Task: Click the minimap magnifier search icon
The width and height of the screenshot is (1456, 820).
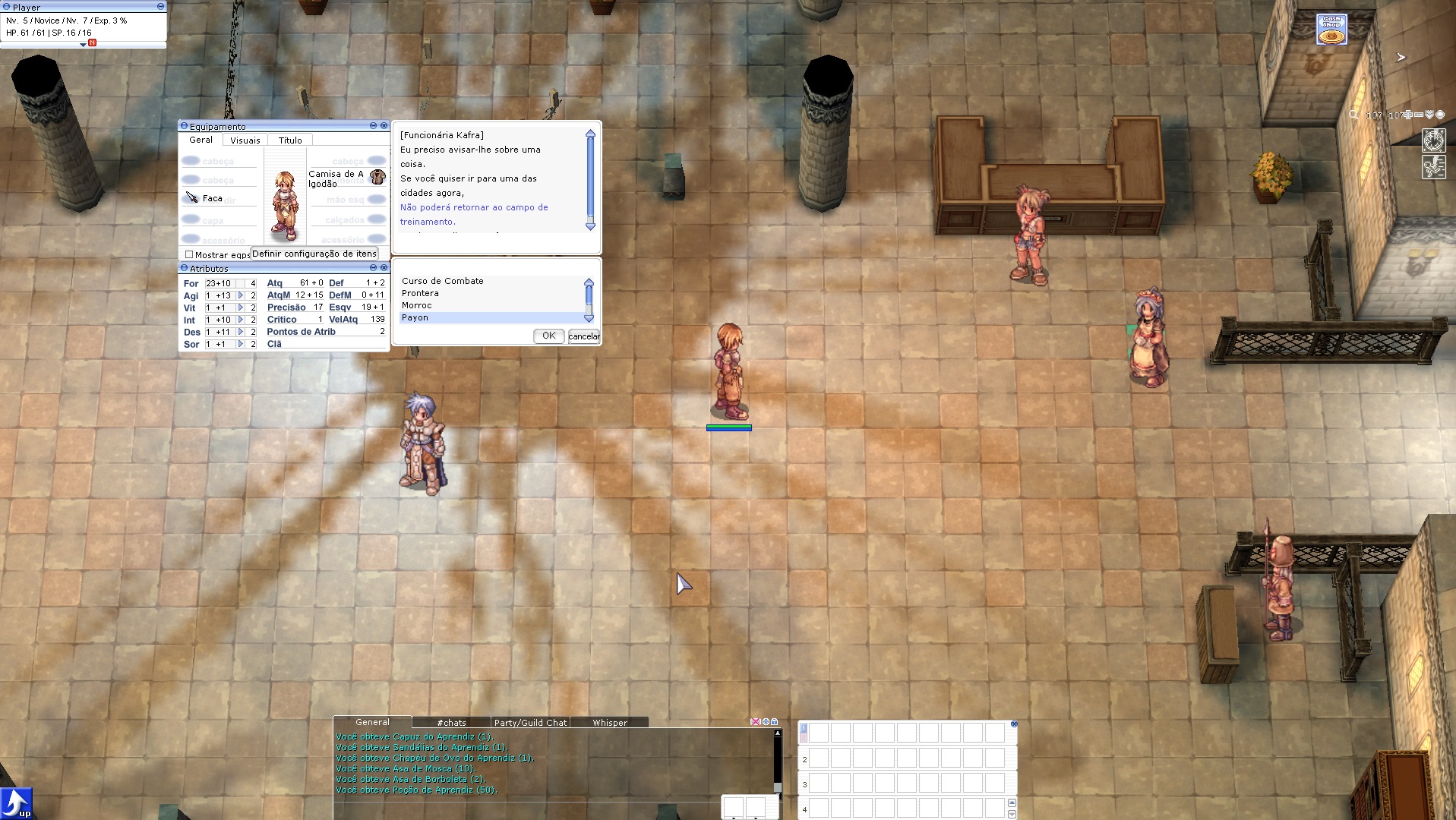Action: point(1353,115)
